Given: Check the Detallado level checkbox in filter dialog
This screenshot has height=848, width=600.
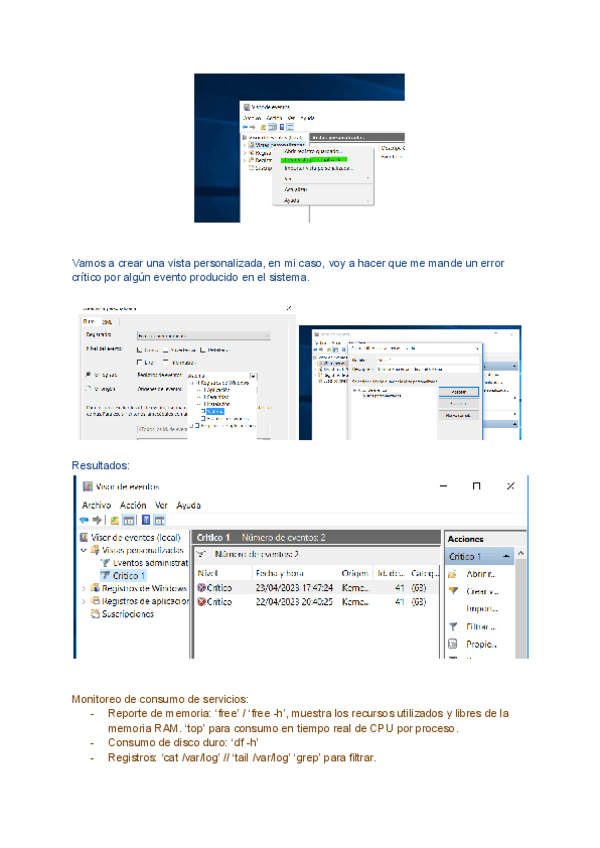Looking at the screenshot, I should [203, 350].
